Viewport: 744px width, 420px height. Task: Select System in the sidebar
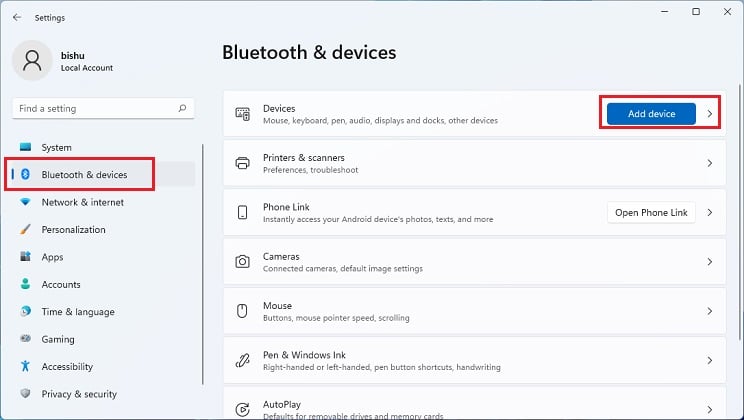103,147
